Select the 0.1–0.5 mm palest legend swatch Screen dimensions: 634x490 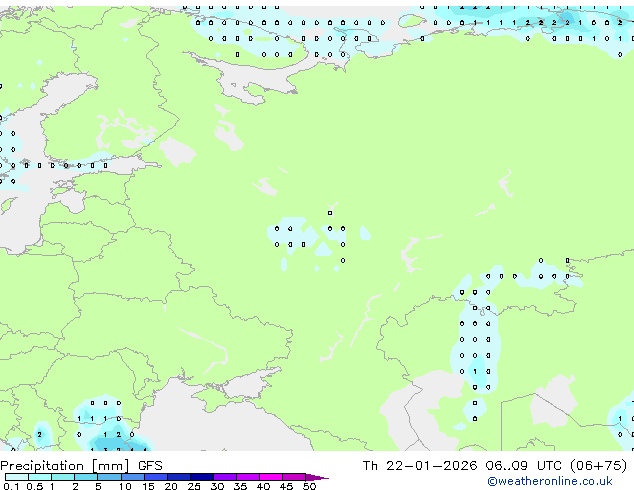[17, 477]
